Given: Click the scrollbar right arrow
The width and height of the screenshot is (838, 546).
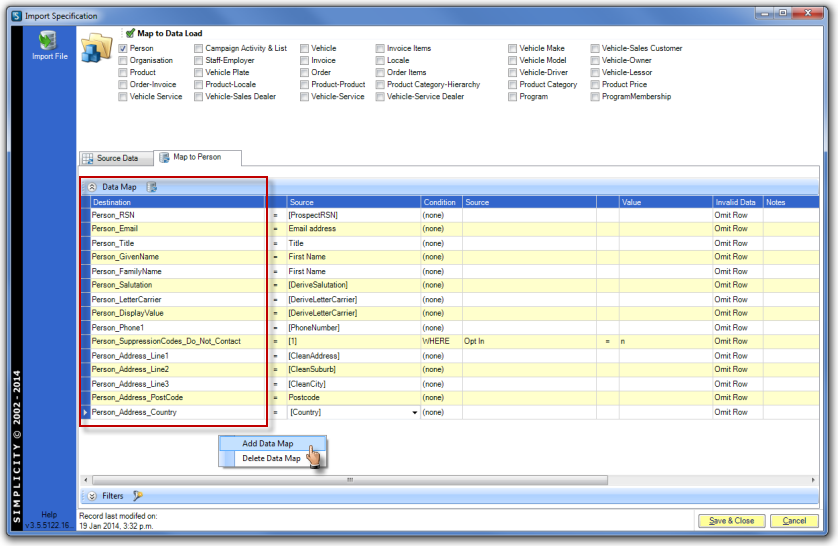Looking at the screenshot, I should point(813,480).
